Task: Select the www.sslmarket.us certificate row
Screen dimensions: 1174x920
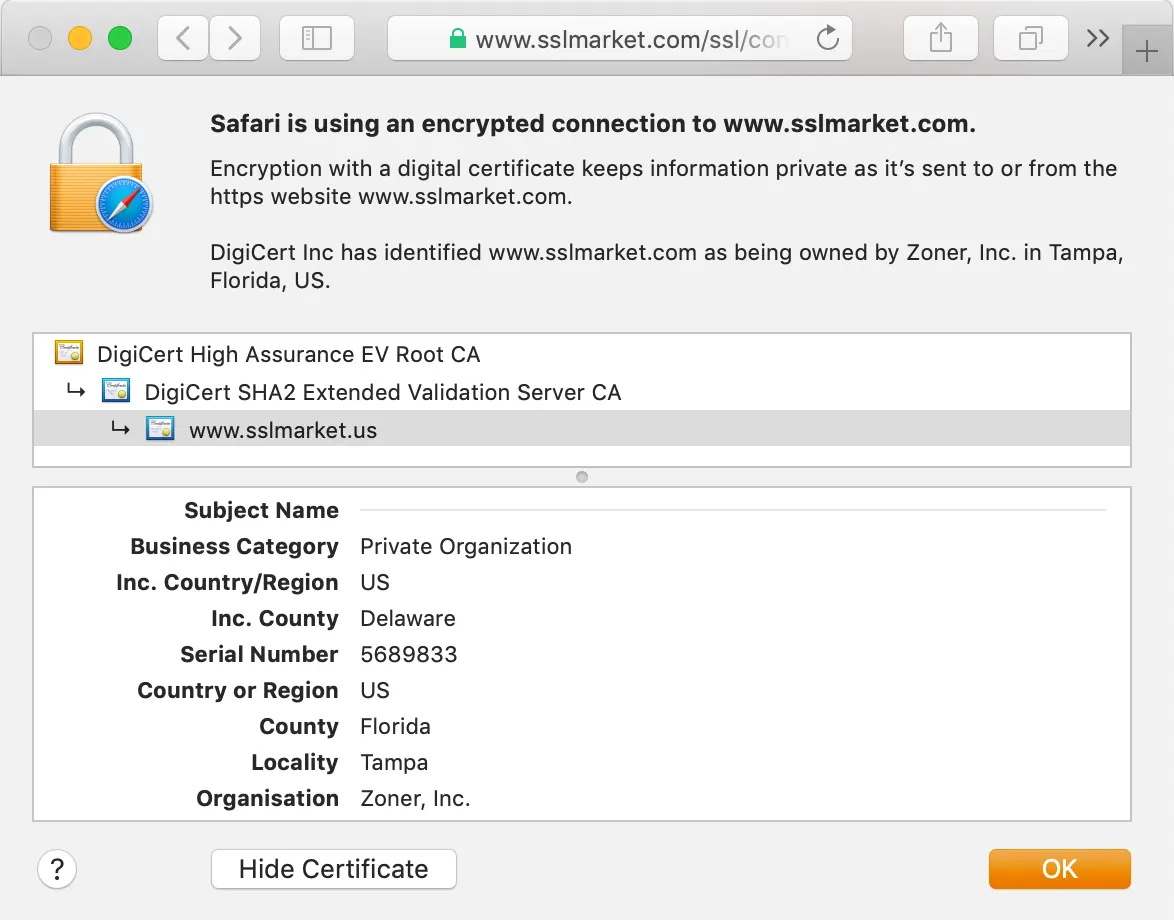Action: point(582,429)
